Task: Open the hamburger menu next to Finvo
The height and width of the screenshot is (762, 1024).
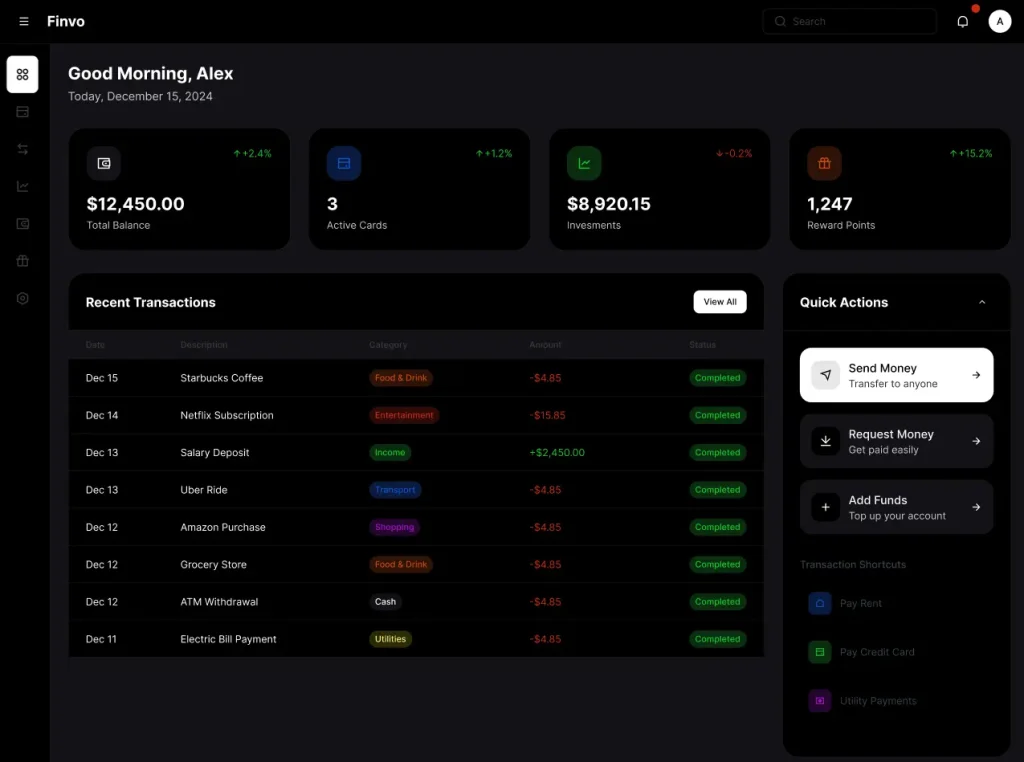Action: coord(23,21)
